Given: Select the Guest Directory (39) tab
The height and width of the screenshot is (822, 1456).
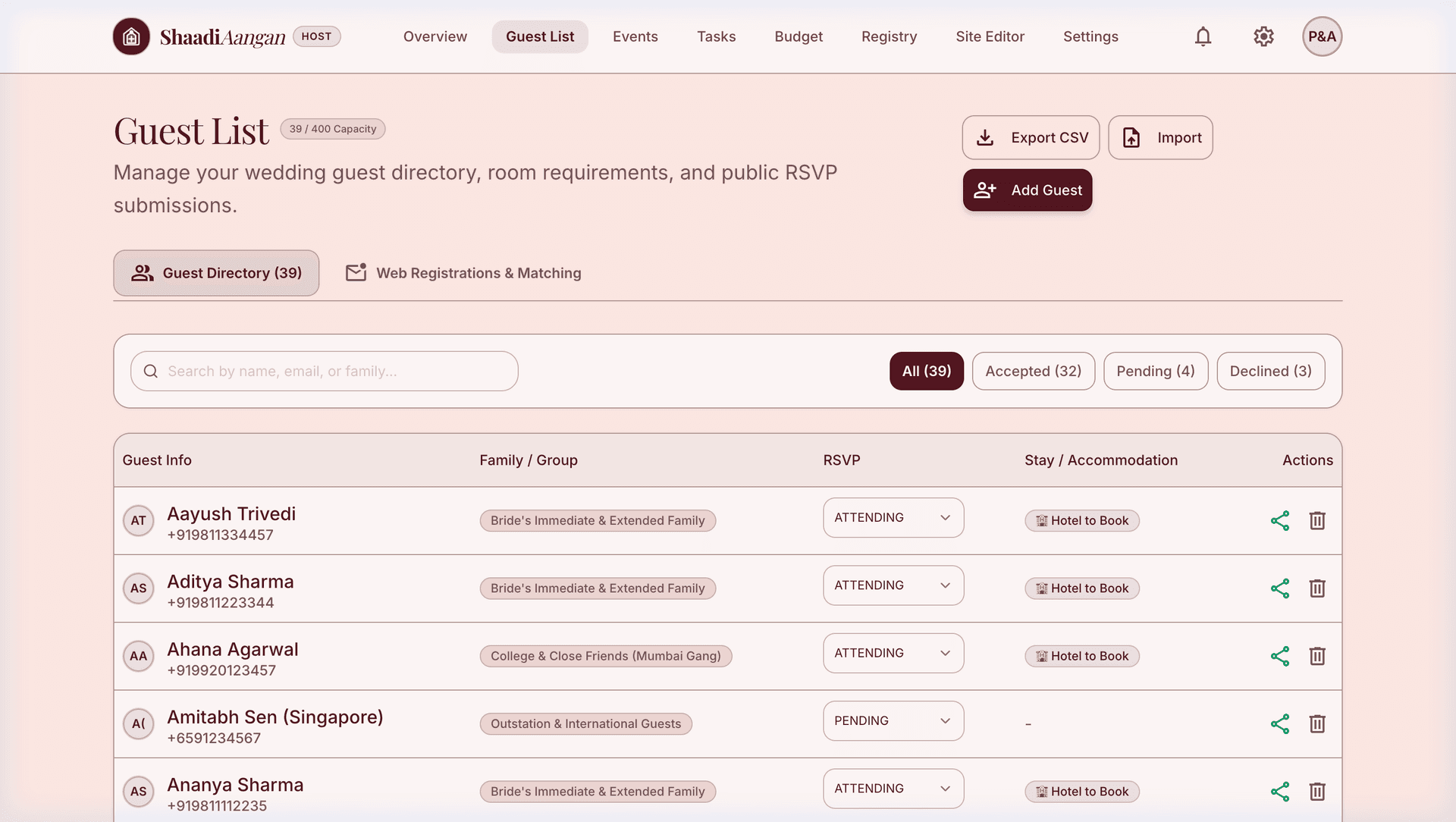Looking at the screenshot, I should point(216,273).
